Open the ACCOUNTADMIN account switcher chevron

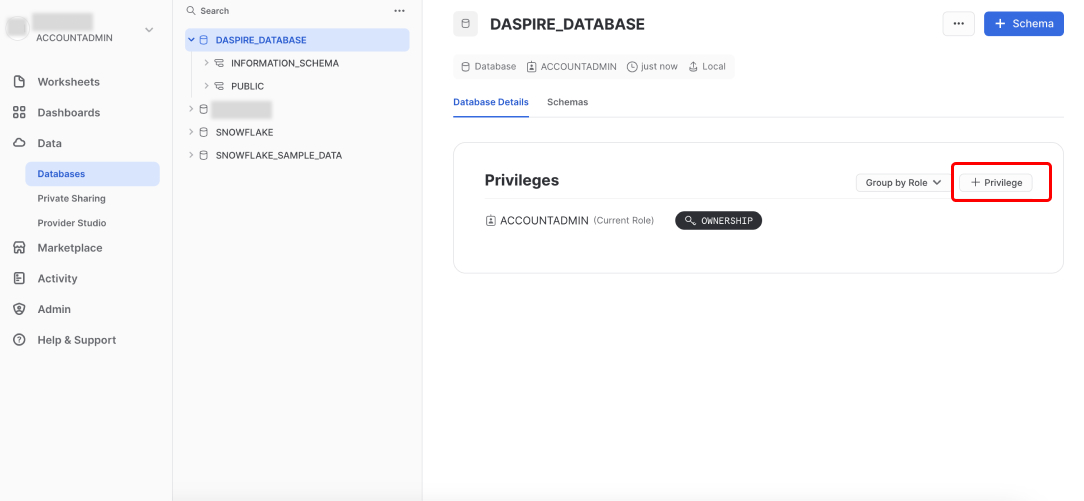point(149,30)
